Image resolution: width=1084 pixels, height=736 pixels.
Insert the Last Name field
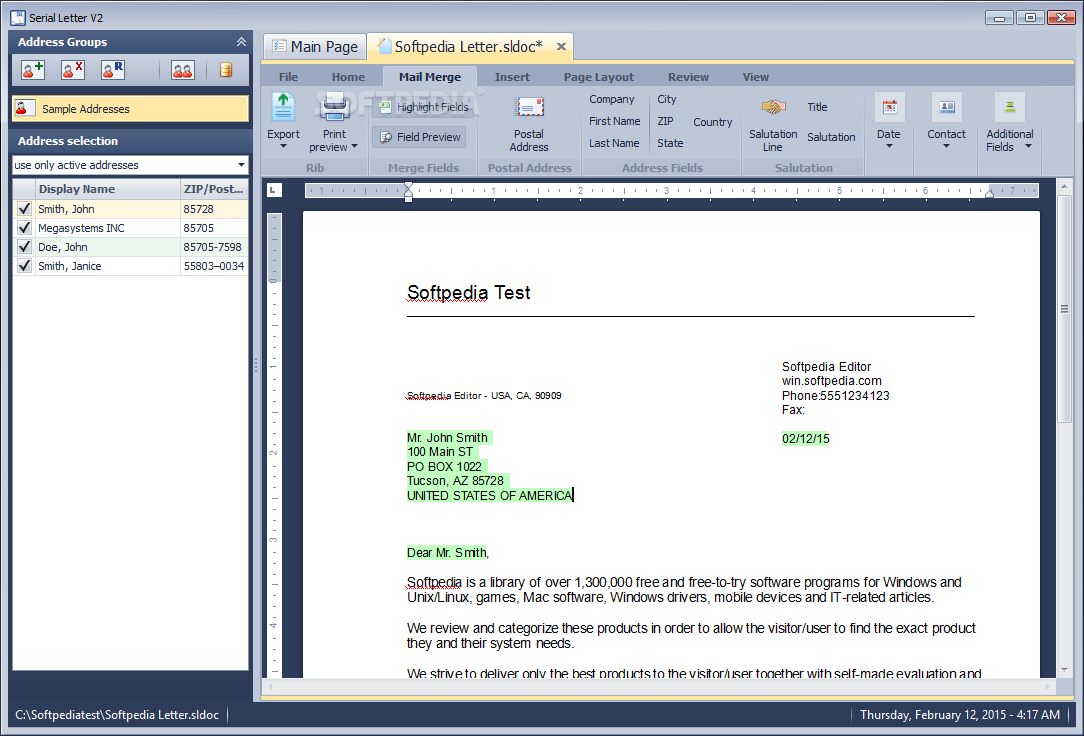point(614,143)
